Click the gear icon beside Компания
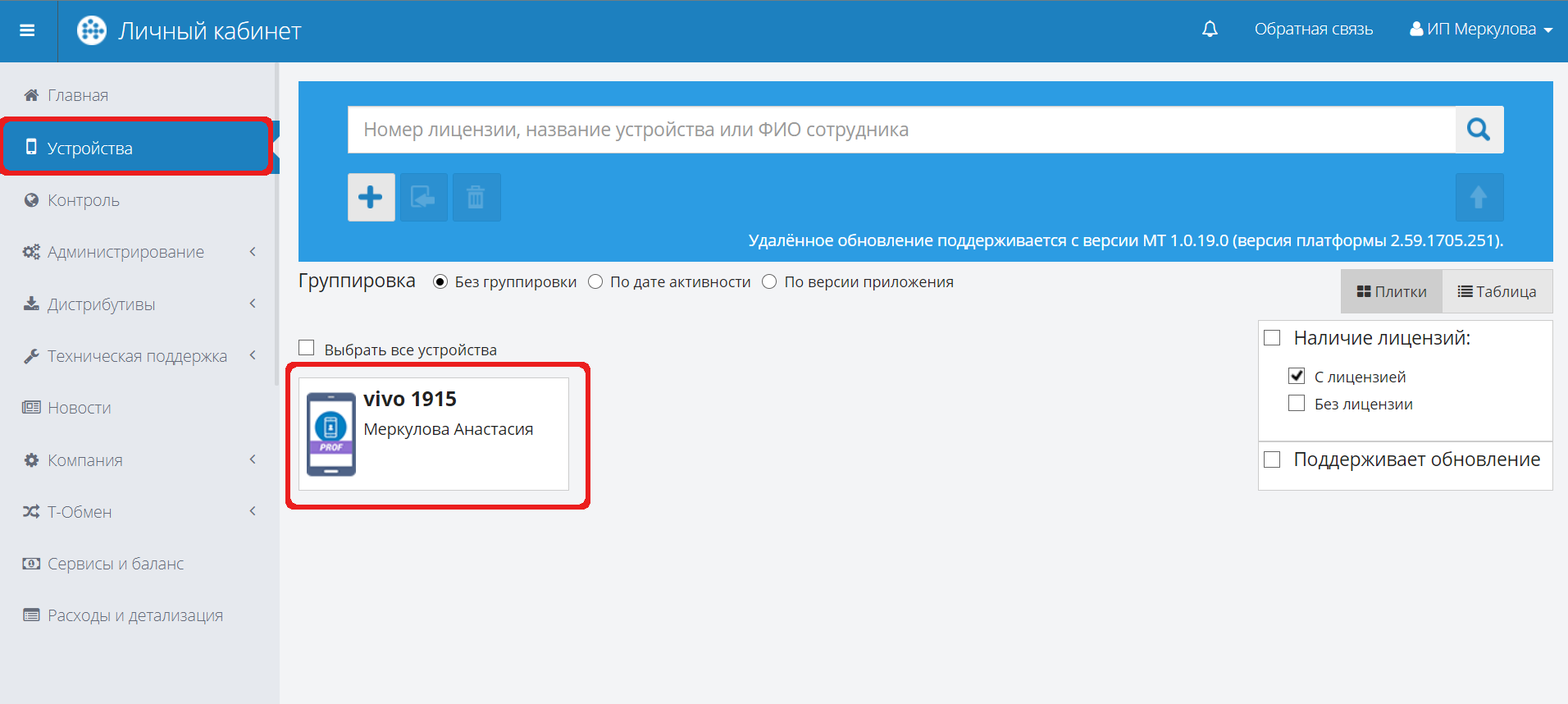The image size is (1568, 704). click(31, 460)
